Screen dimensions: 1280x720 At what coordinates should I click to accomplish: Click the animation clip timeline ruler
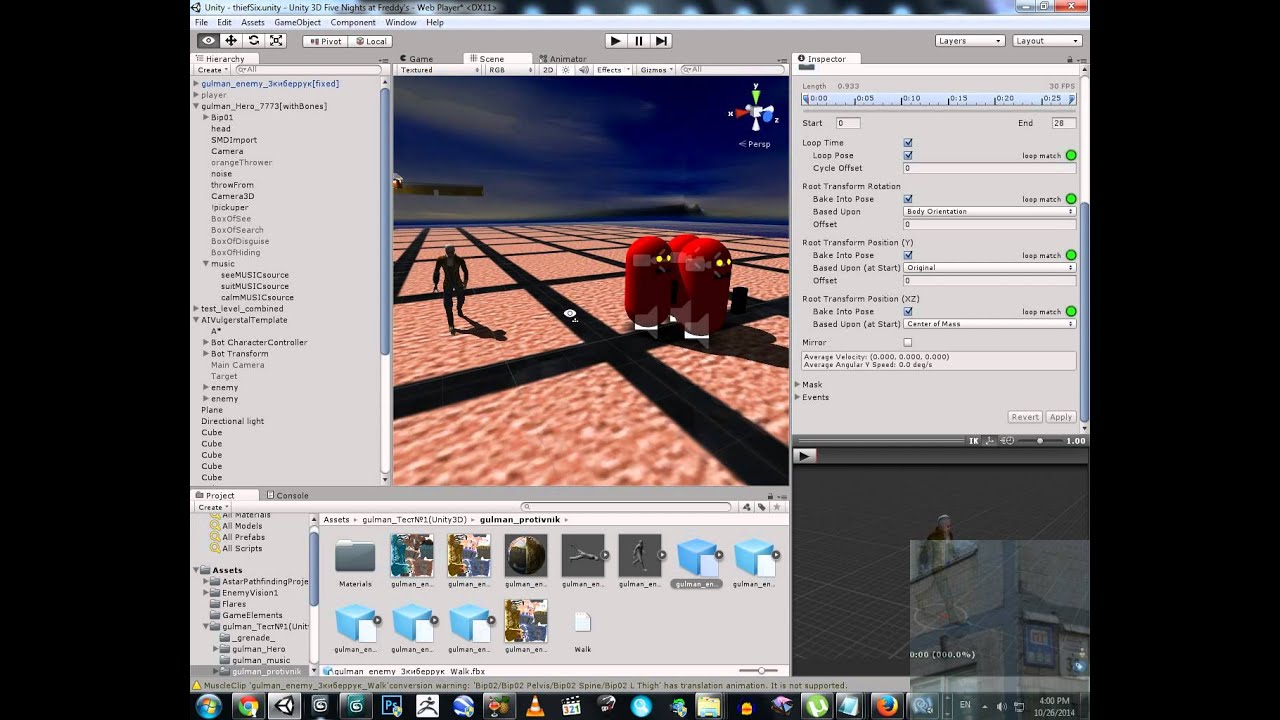coord(940,99)
